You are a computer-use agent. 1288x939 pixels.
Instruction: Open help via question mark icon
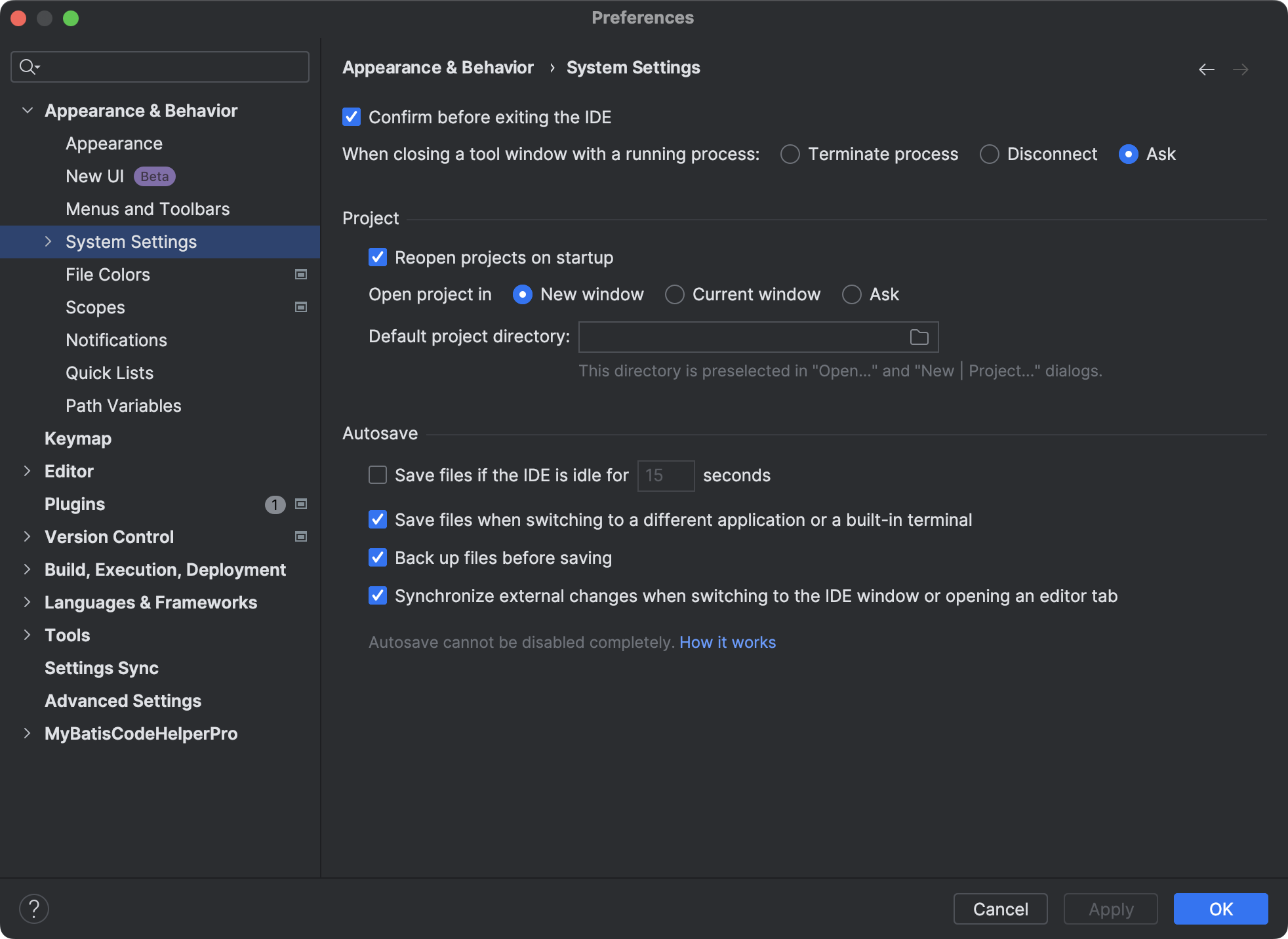(x=34, y=909)
